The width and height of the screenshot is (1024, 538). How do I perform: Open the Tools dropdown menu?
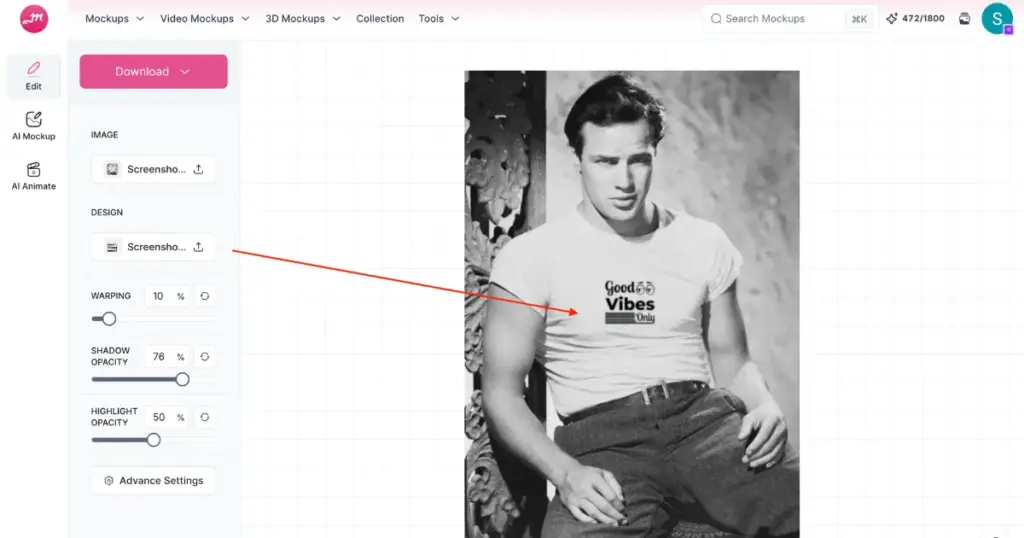tap(439, 18)
